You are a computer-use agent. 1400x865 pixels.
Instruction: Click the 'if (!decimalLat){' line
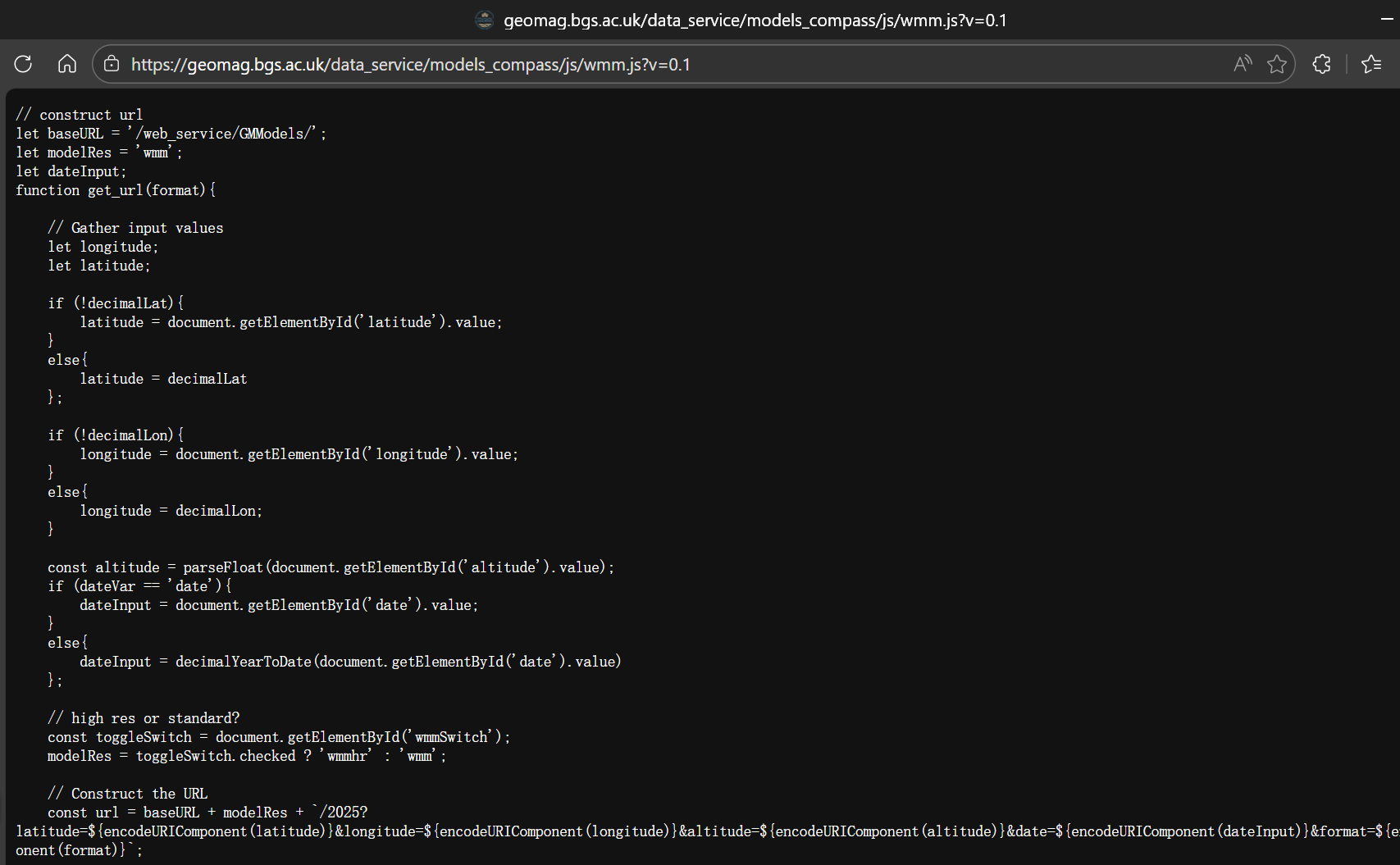point(116,303)
